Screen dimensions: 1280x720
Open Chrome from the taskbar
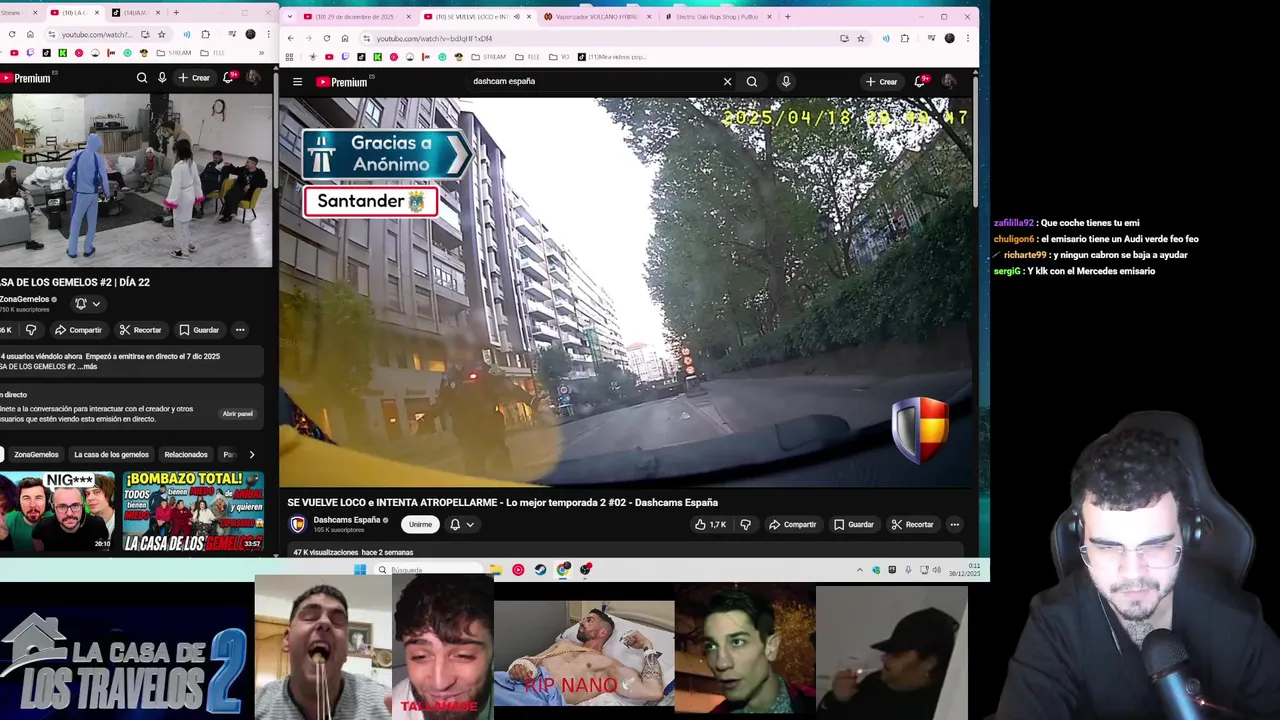pyautogui.click(x=564, y=570)
